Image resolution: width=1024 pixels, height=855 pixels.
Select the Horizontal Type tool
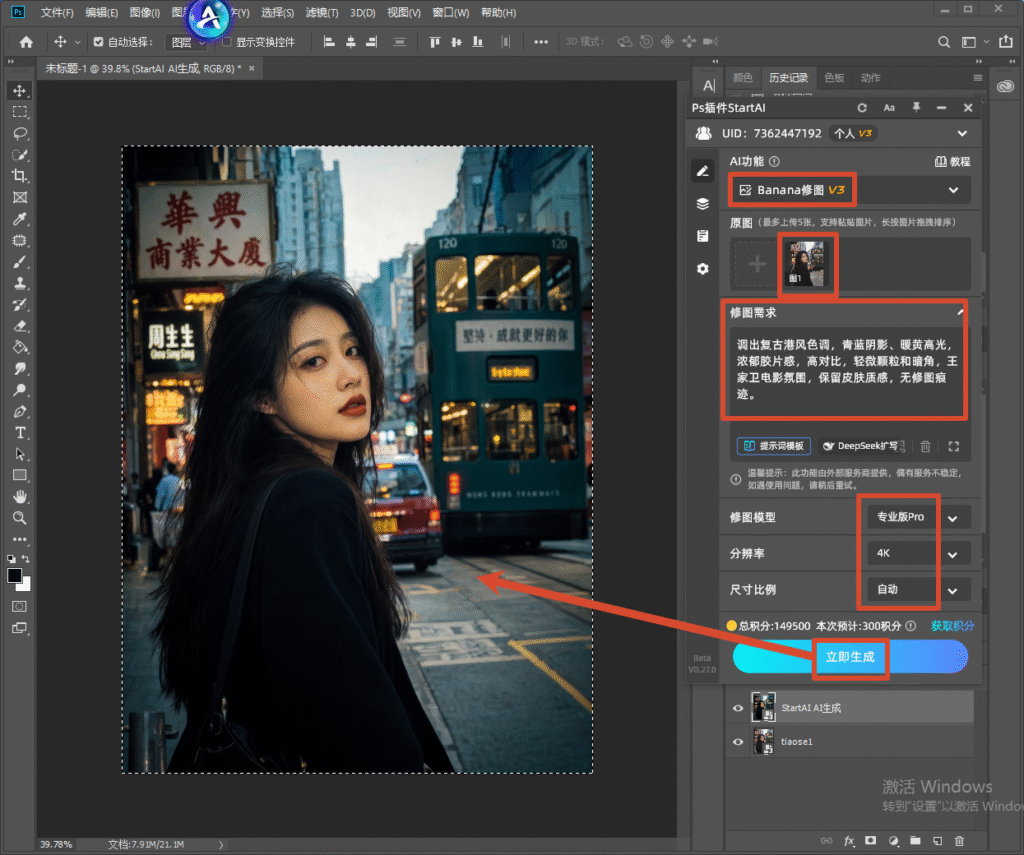[20, 432]
